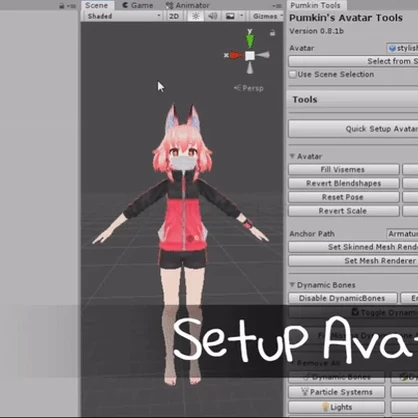Click the Anchor Path text field
Screen dimensions: 418x418
click(x=402, y=234)
